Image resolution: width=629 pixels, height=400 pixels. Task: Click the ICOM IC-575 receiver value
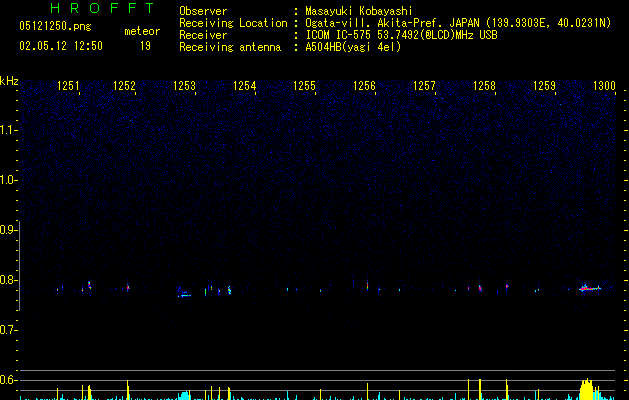coord(402,35)
